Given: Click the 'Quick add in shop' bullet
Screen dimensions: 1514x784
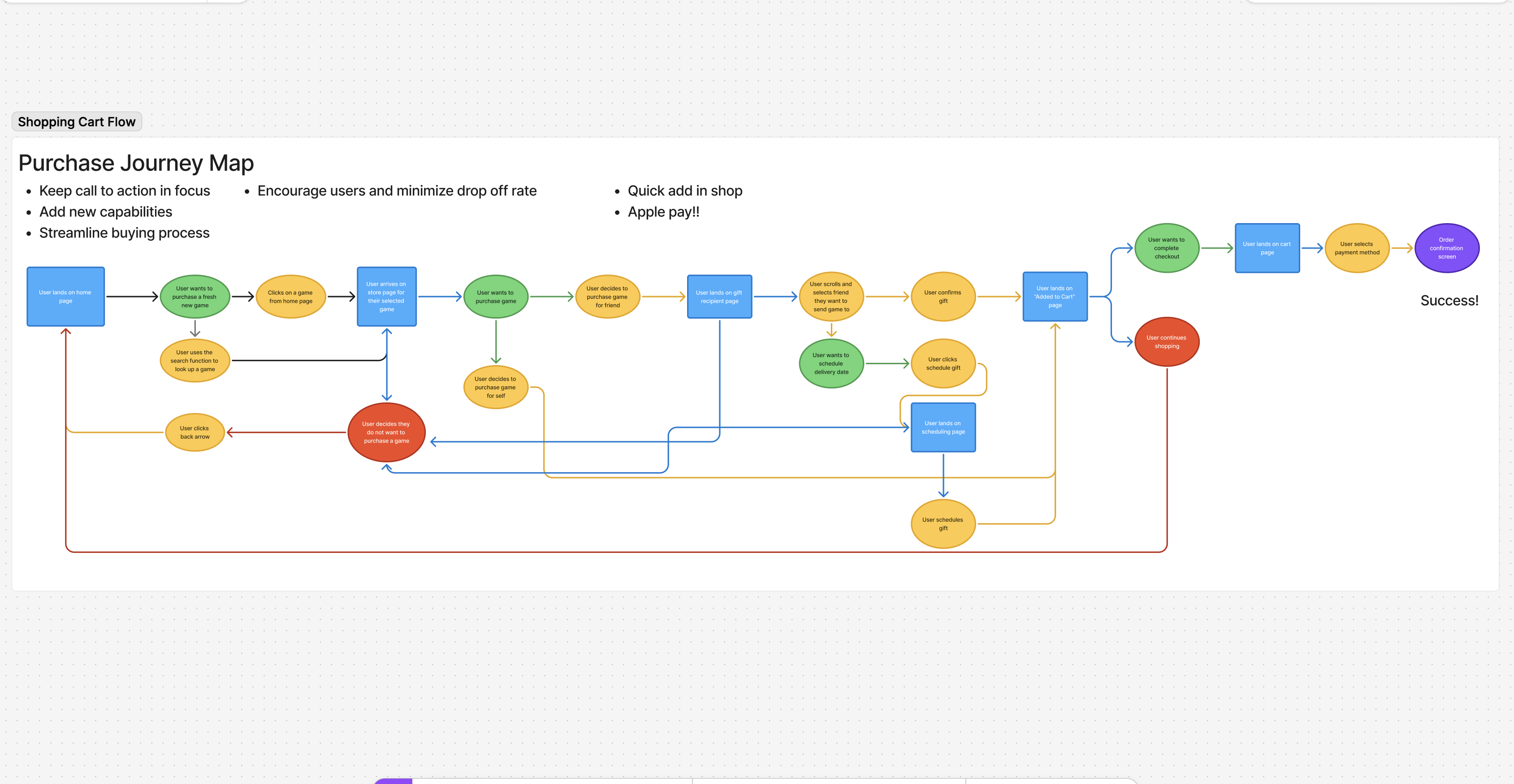Looking at the screenshot, I should 685,191.
